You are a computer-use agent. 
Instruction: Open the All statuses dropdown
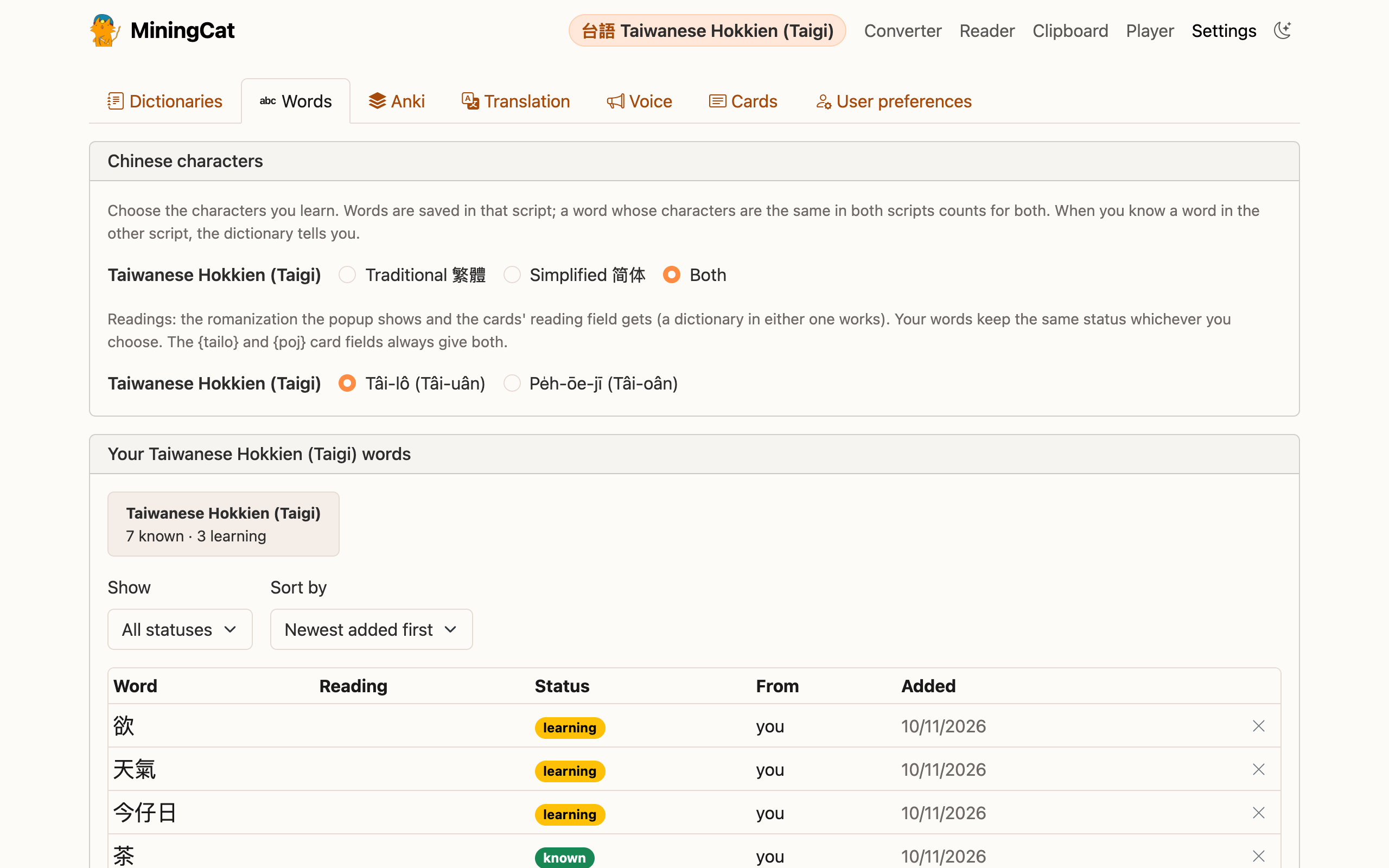[180, 630]
